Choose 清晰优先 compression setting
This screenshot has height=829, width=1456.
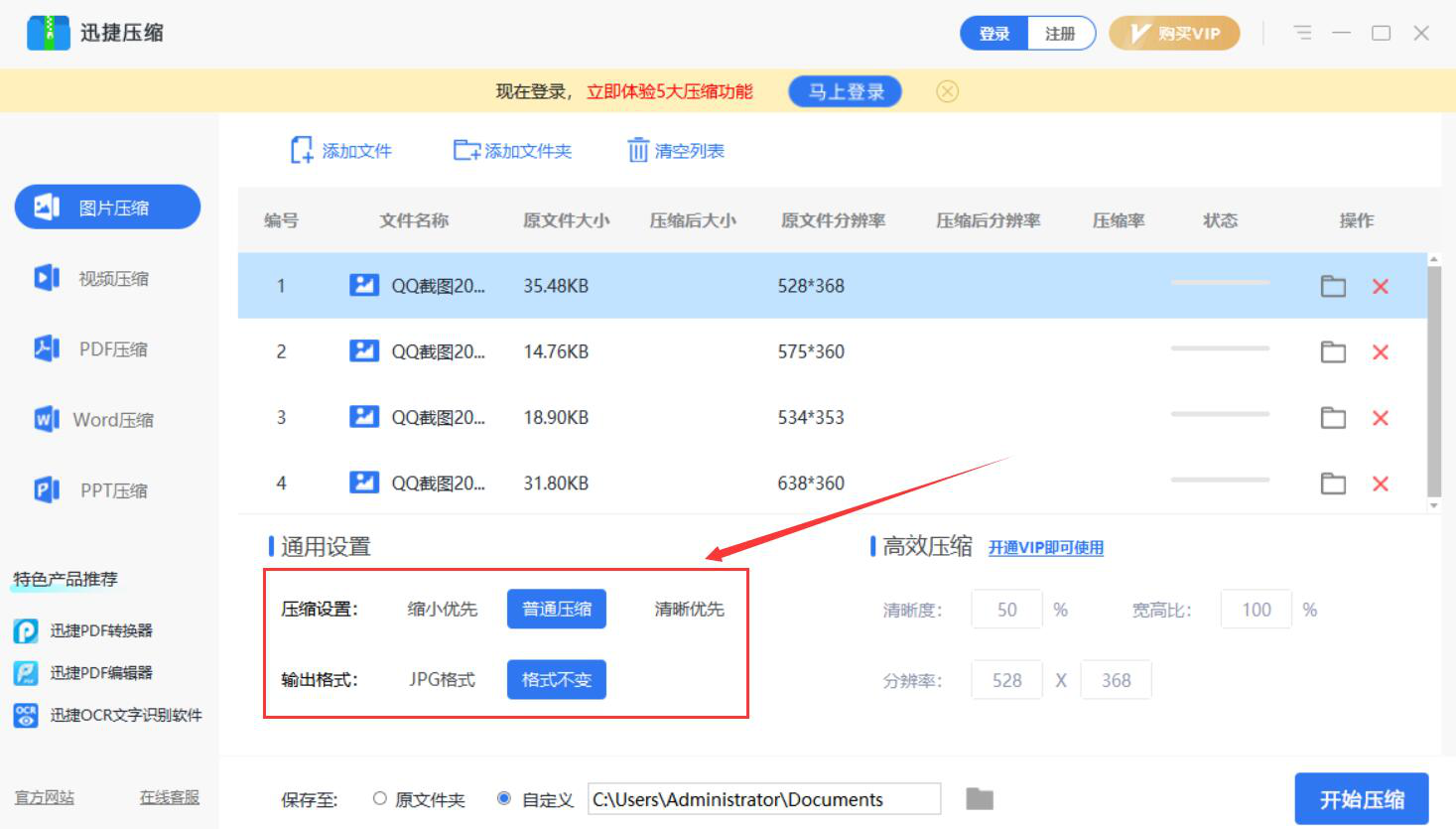pyautogui.click(x=689, y=609)
